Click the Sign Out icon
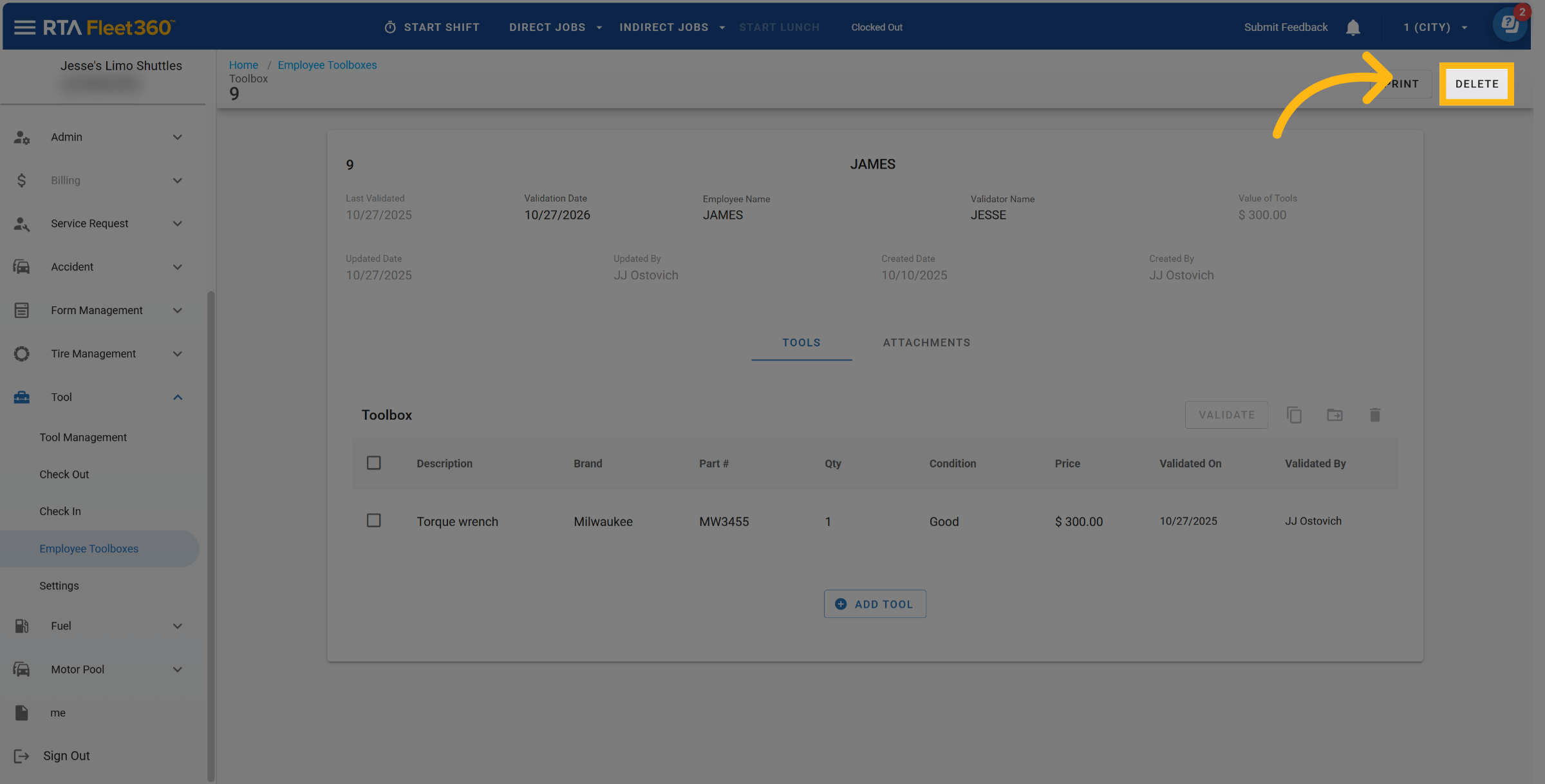Image resolution: width=1545 pixels, height=784 pixels. pos(21,756)
